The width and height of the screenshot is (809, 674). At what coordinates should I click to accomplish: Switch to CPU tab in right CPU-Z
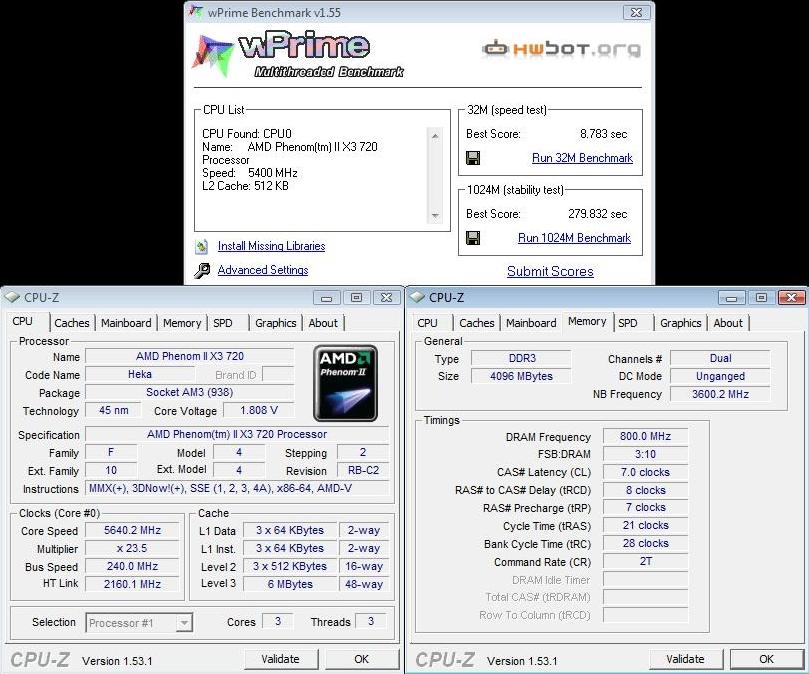427,323
